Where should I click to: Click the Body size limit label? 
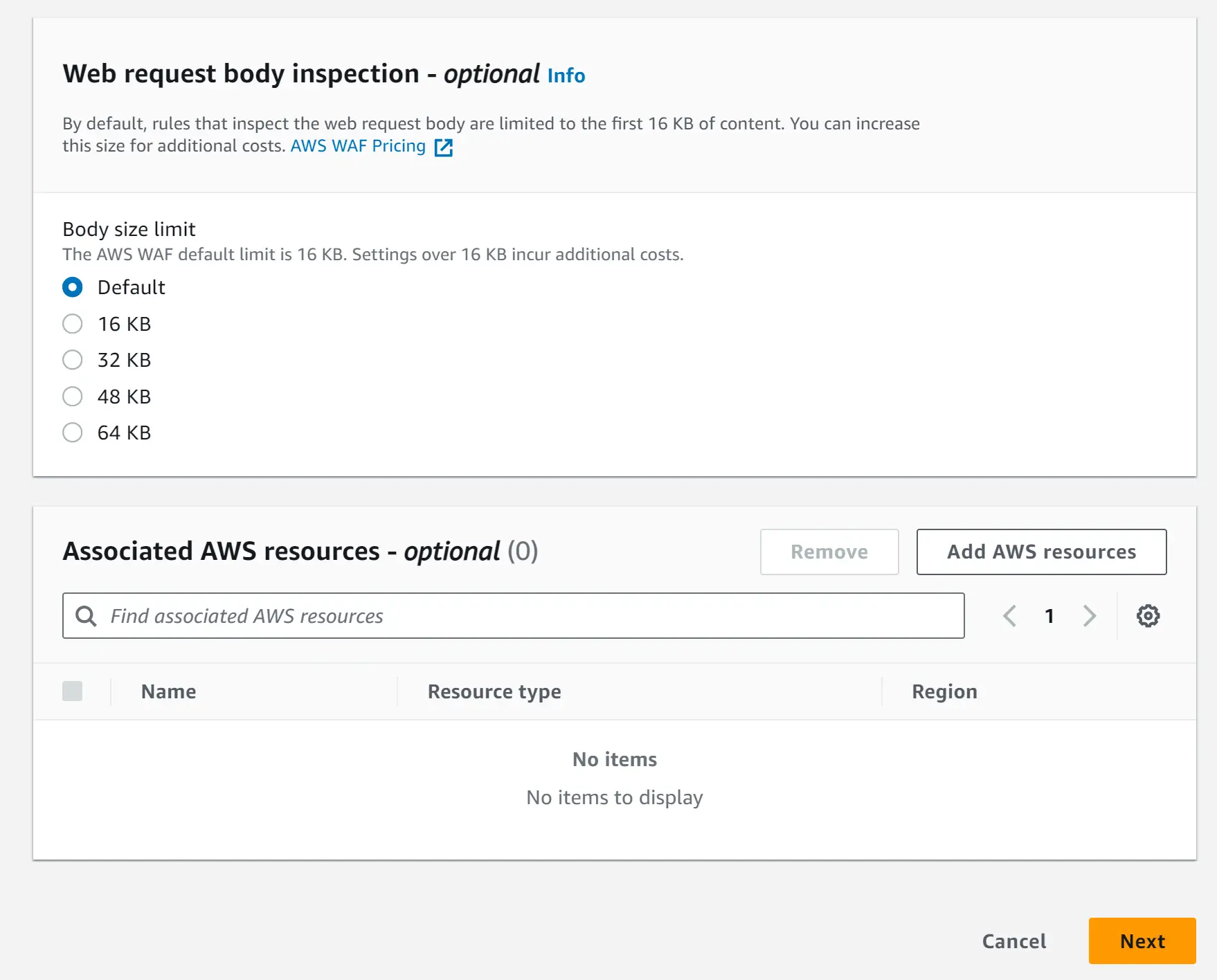click(129, 229)
